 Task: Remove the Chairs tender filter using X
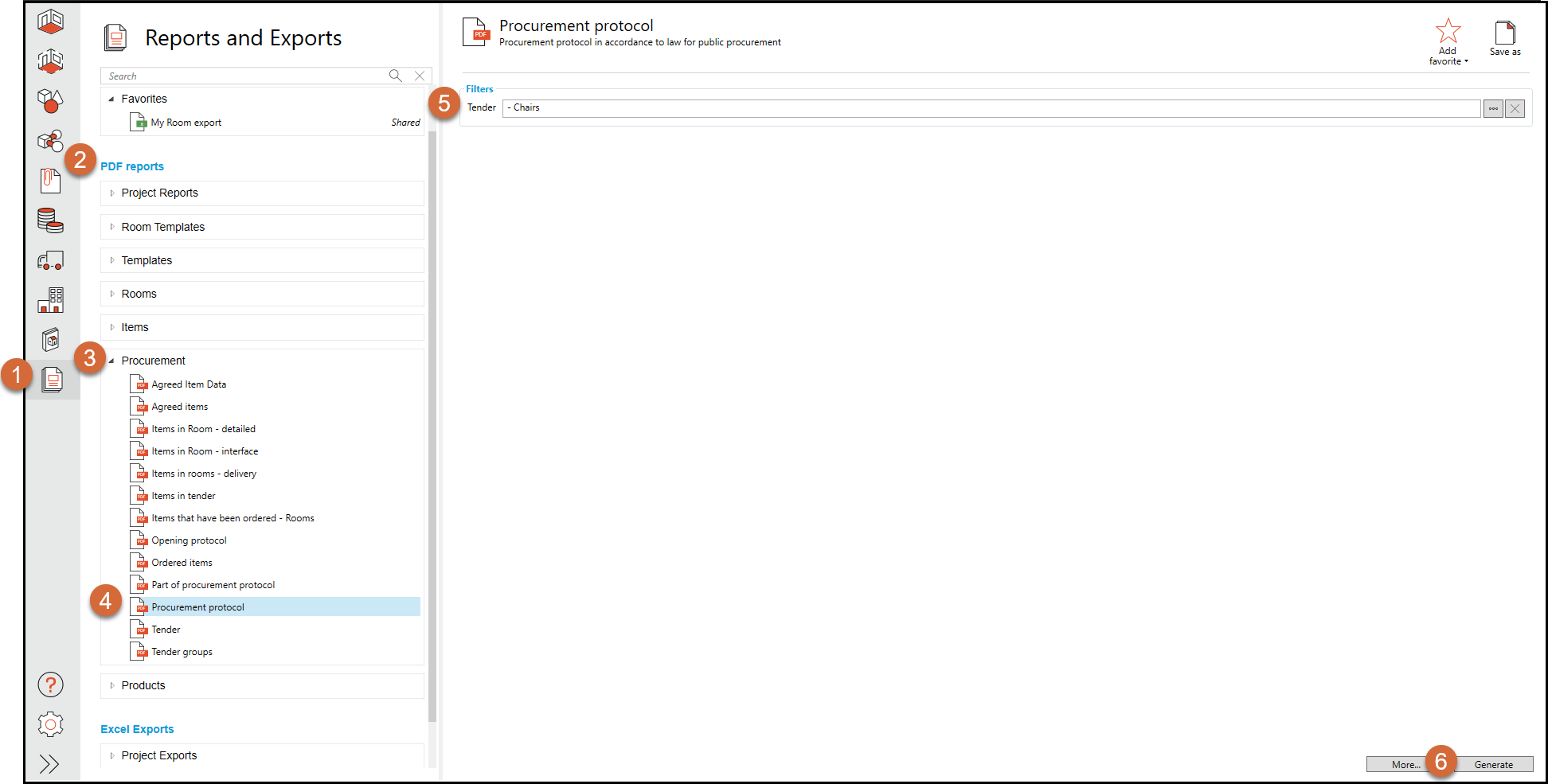(x=1515, y=107)
